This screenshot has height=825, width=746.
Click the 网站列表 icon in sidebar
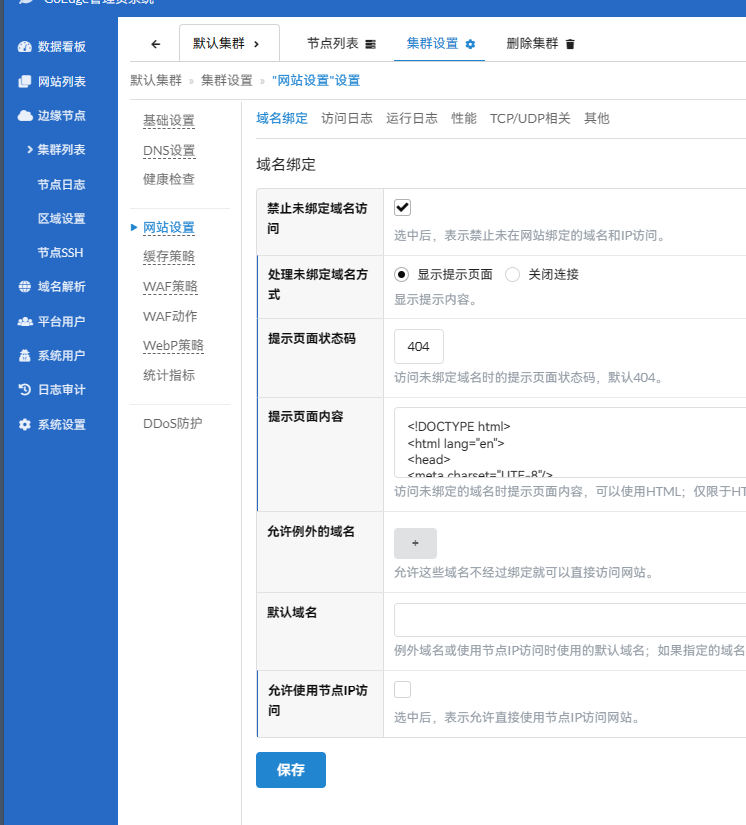click(25, 81)
